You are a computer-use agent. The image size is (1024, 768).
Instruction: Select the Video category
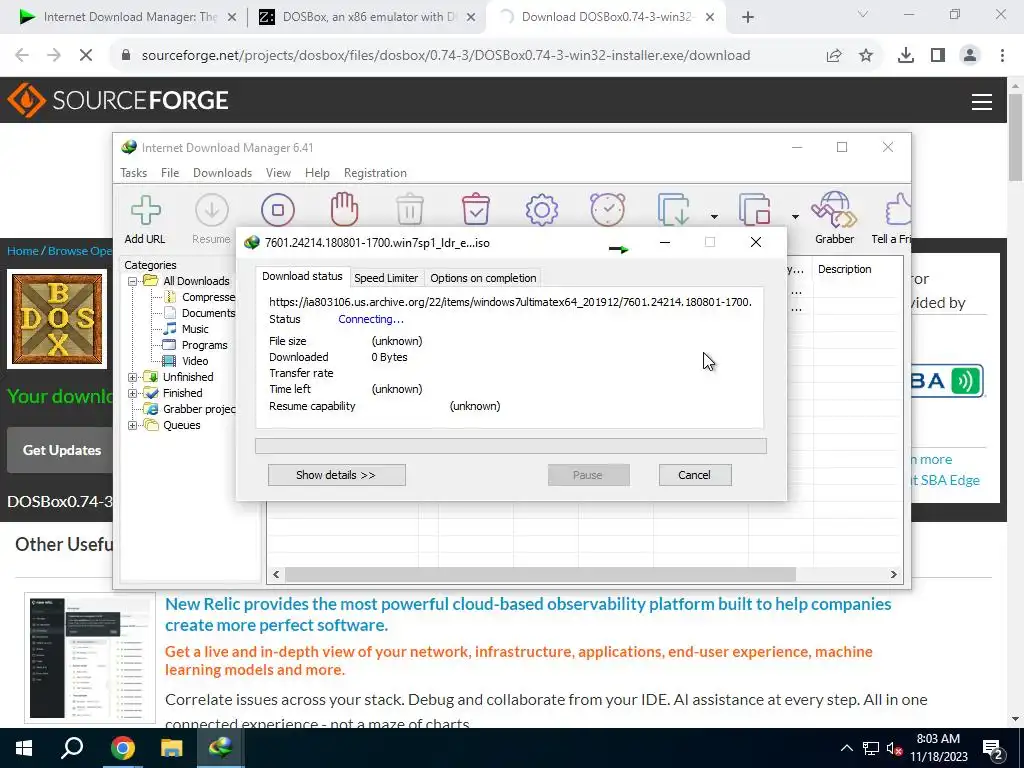click(x=195, y=361)
